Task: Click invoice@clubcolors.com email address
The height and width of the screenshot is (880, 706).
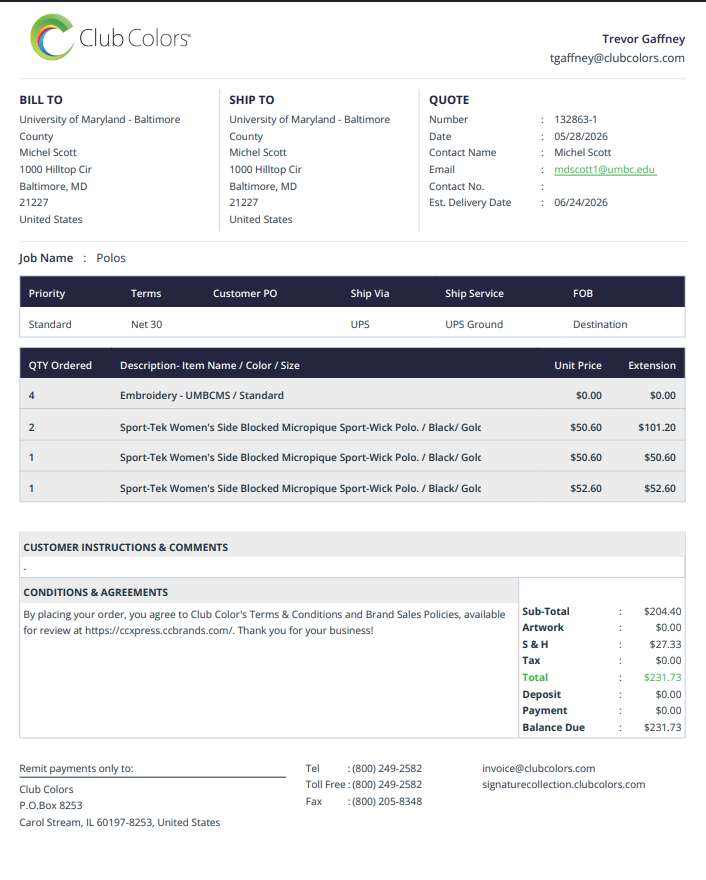Action: (538, 768)
